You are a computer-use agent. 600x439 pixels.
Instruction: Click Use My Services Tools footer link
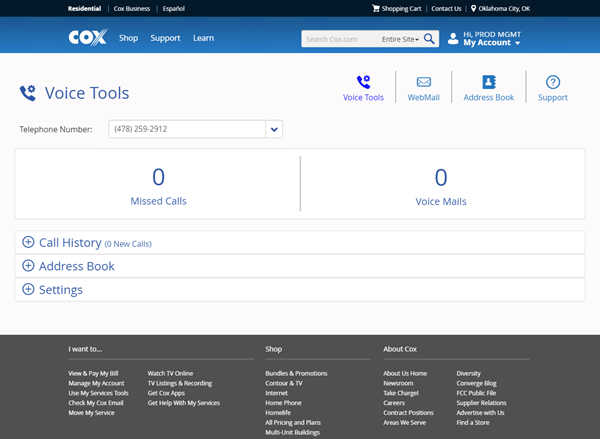coord(98,393)
